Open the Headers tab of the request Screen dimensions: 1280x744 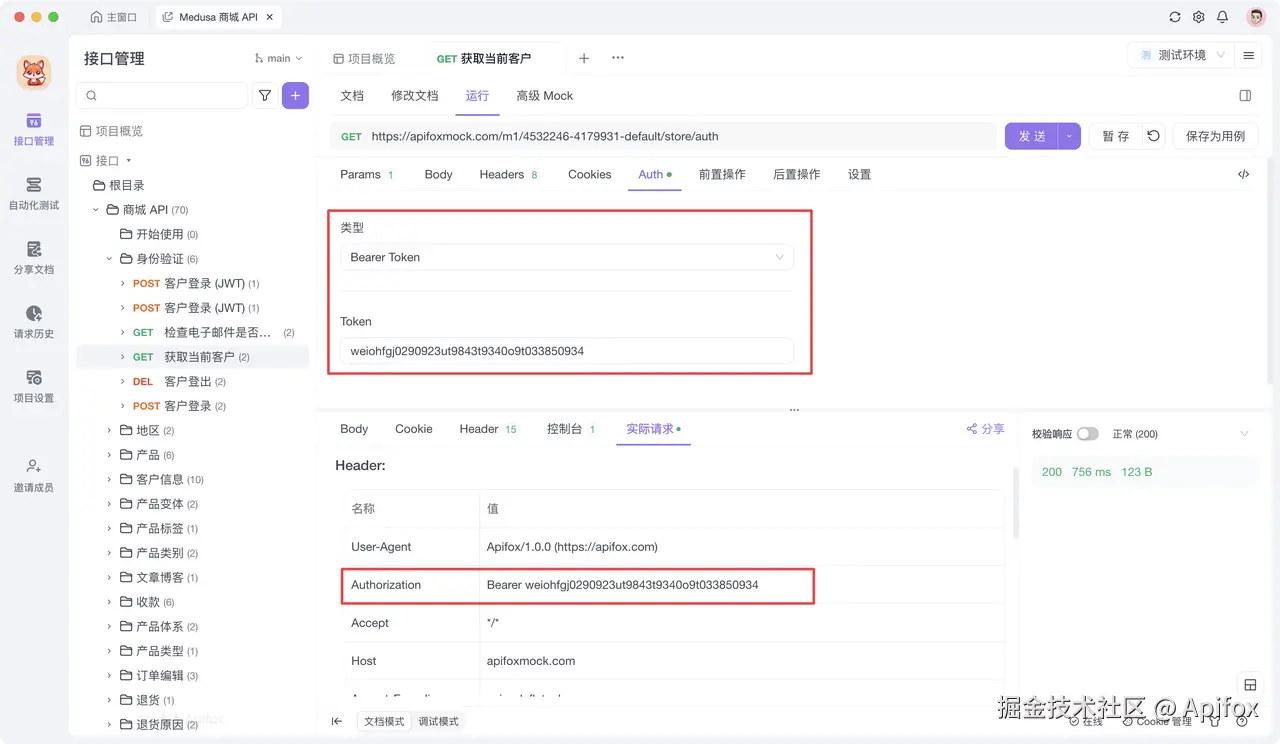tap(501, 174)
